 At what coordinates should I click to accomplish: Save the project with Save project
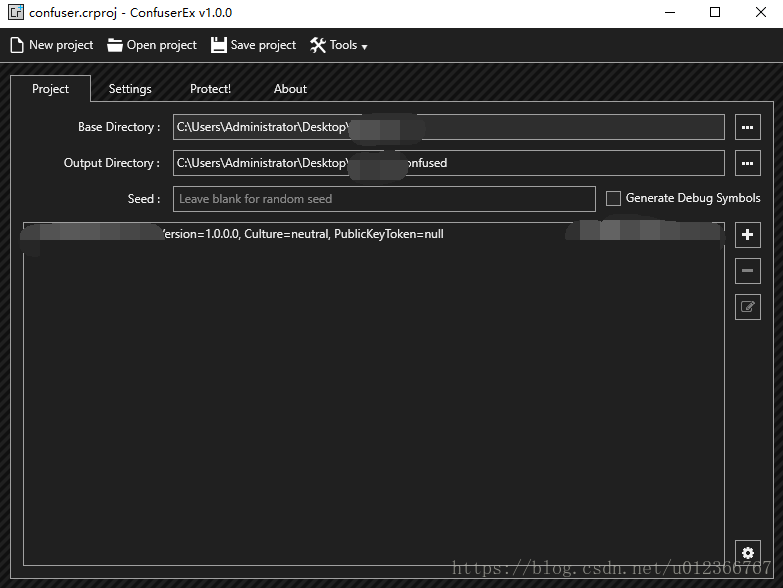[253, 45]
